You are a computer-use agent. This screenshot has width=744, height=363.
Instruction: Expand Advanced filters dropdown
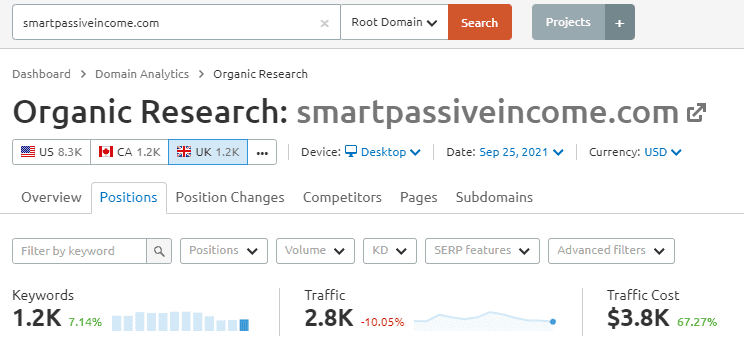[x=611, y=251]
